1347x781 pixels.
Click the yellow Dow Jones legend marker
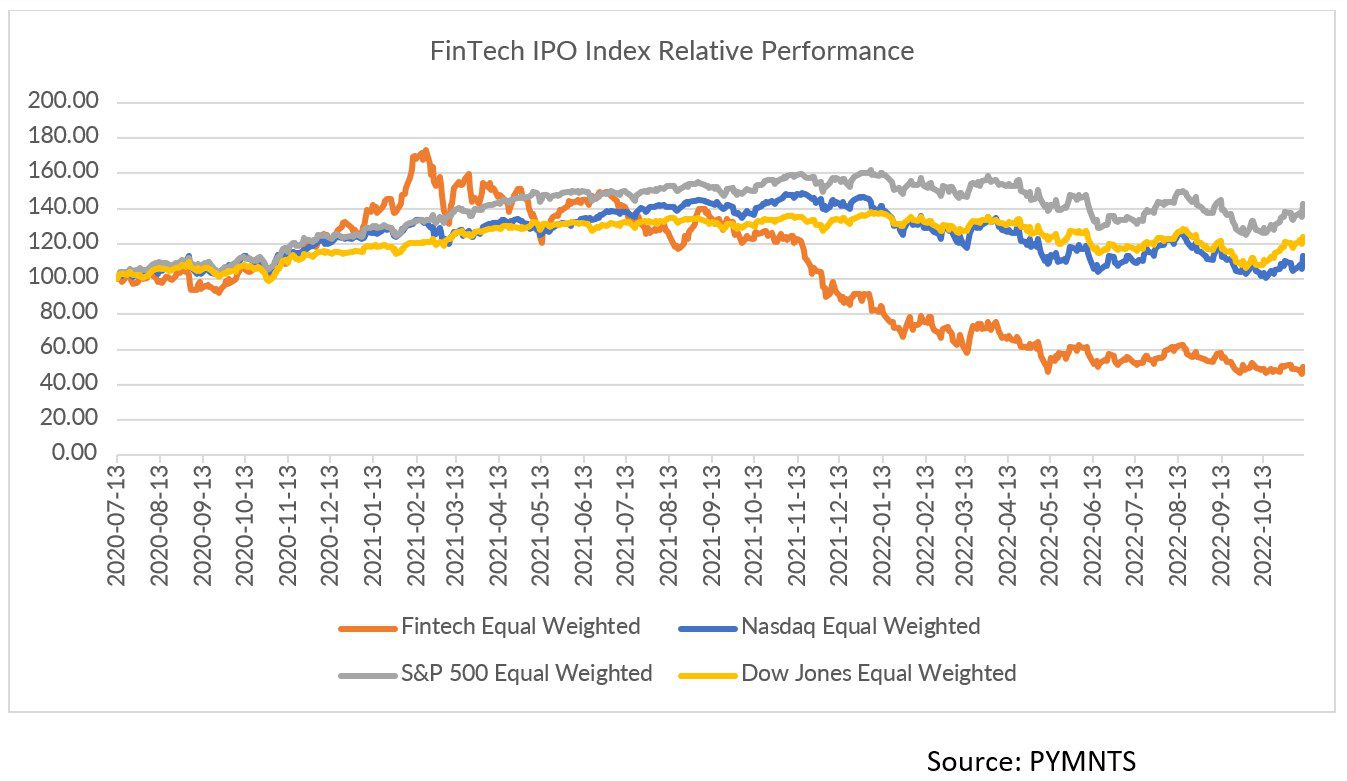click(707, 674)
